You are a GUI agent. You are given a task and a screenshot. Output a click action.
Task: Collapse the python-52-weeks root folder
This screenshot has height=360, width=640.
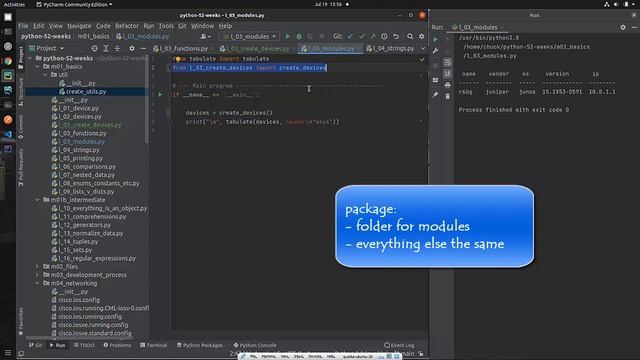tap(30, 58)
